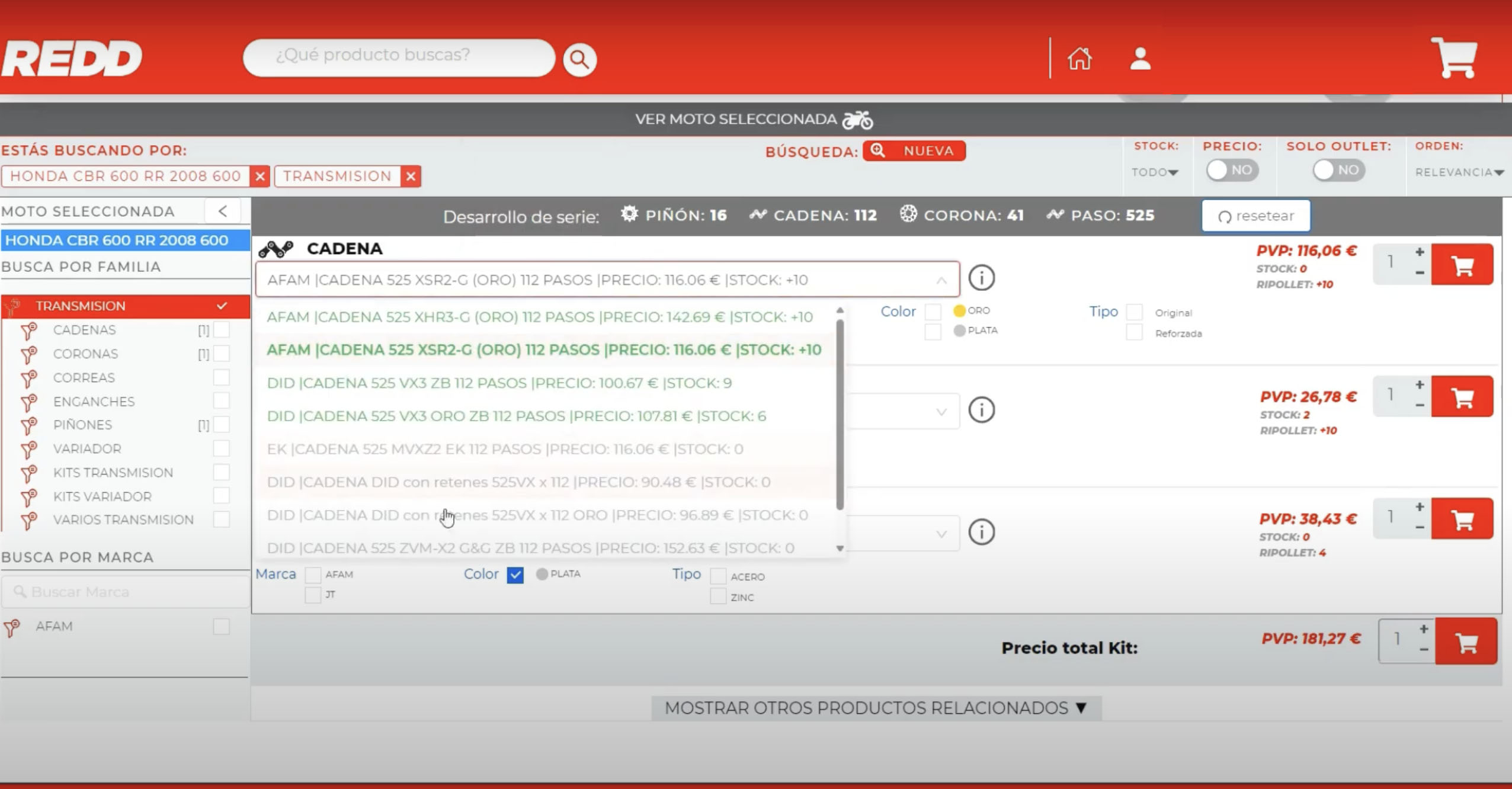This screenshot has width=1512, height=789.
Task: Add the full 181,27 € kit to cart
Action: pyautogui.click(x=1466, y=641)
